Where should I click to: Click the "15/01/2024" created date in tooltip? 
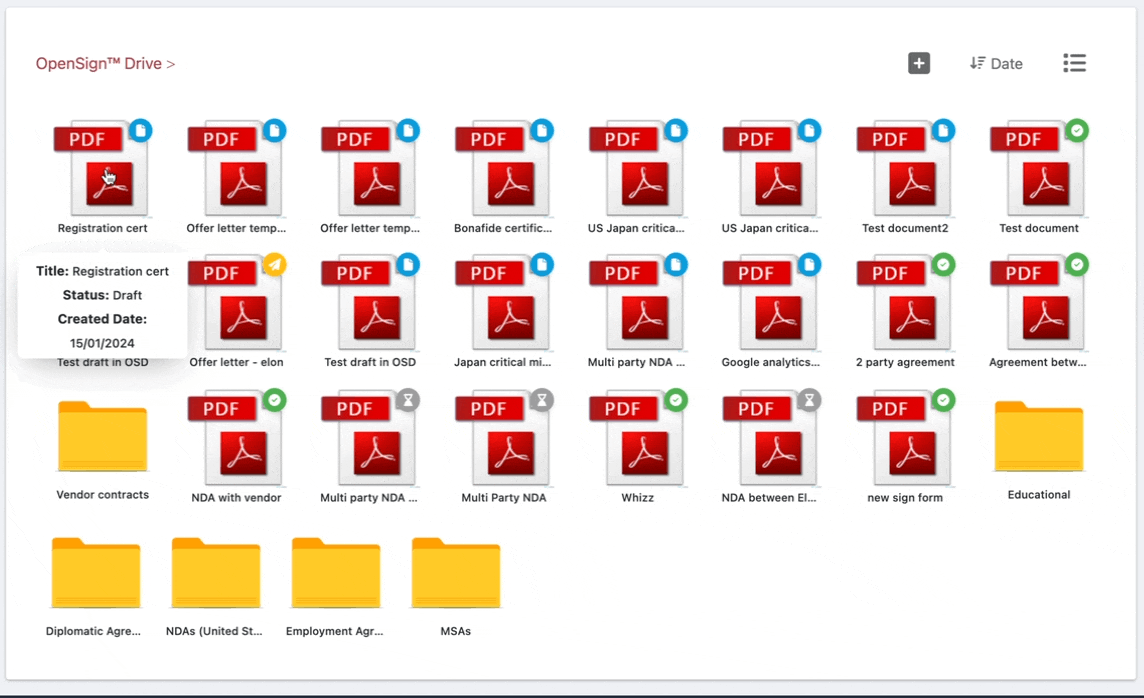pos(102,343)
